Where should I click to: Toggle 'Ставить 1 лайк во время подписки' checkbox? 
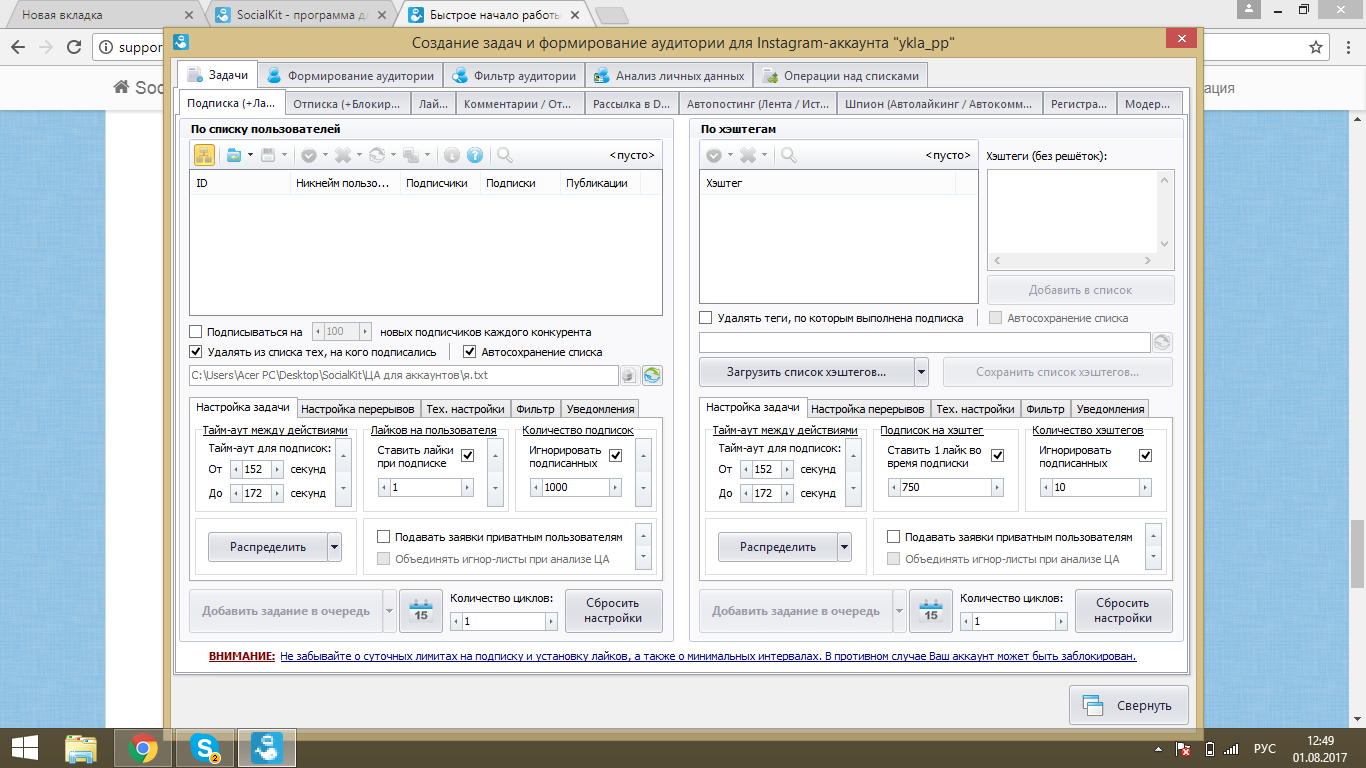[x=997, y=456]
